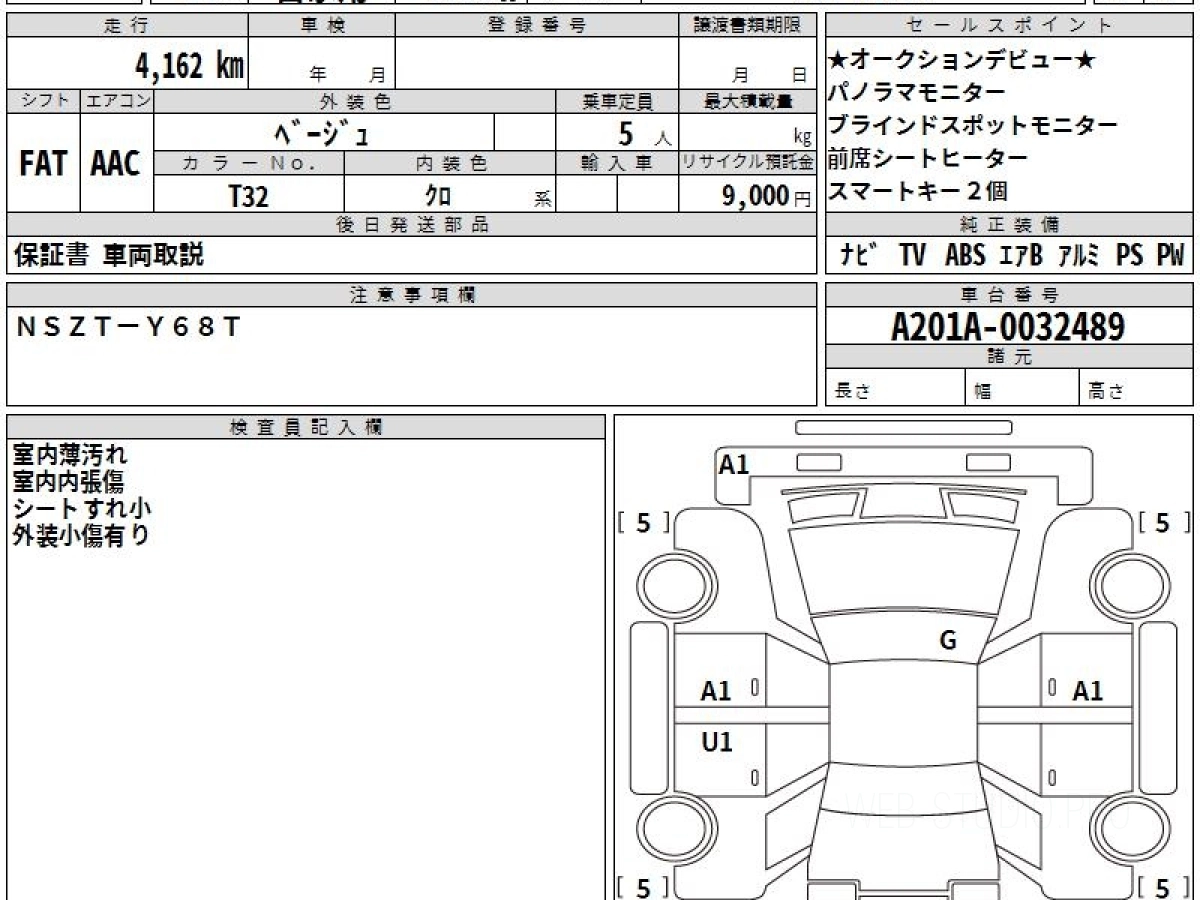
Task: Select the 前席シートヒーター line
Action: click(x=928, y=158)
